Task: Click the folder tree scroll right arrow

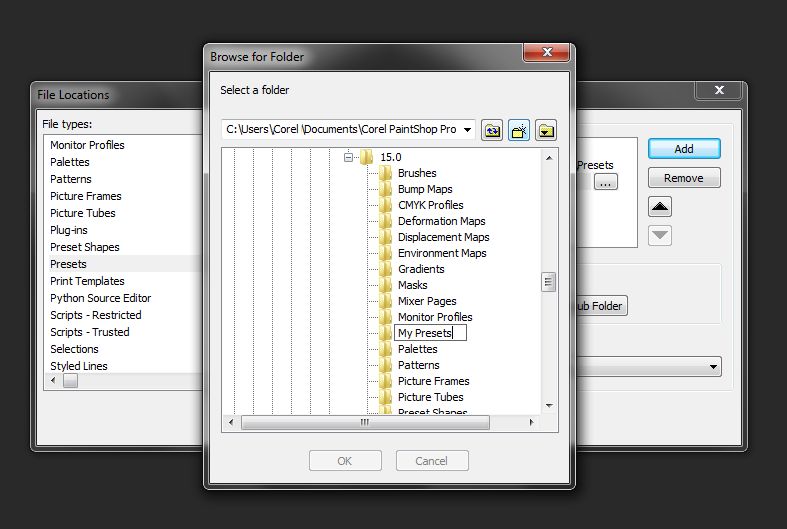Action: 532,423
